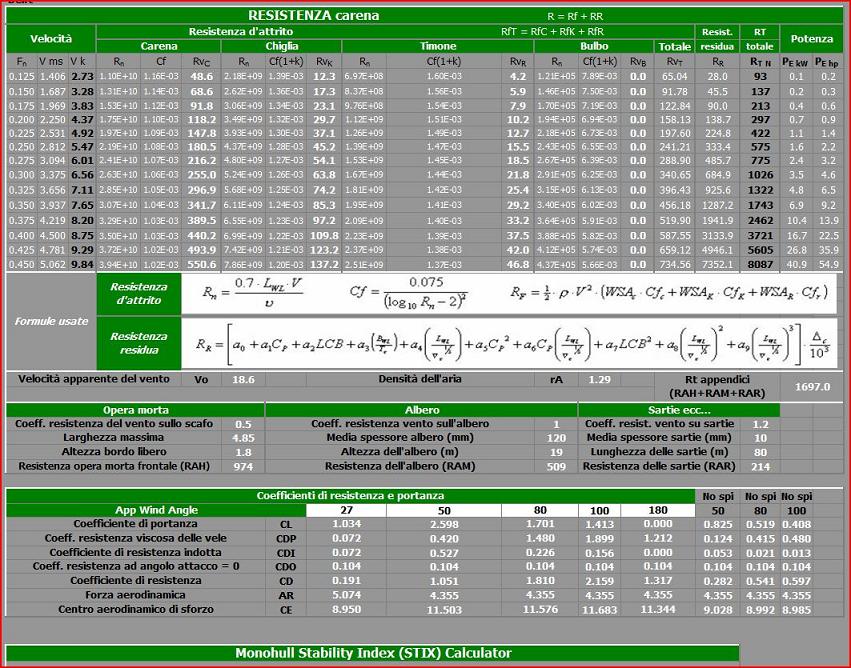Screen dimensions: 851x668
Task: Select the RAR result 214
Action: click(760, 466)
